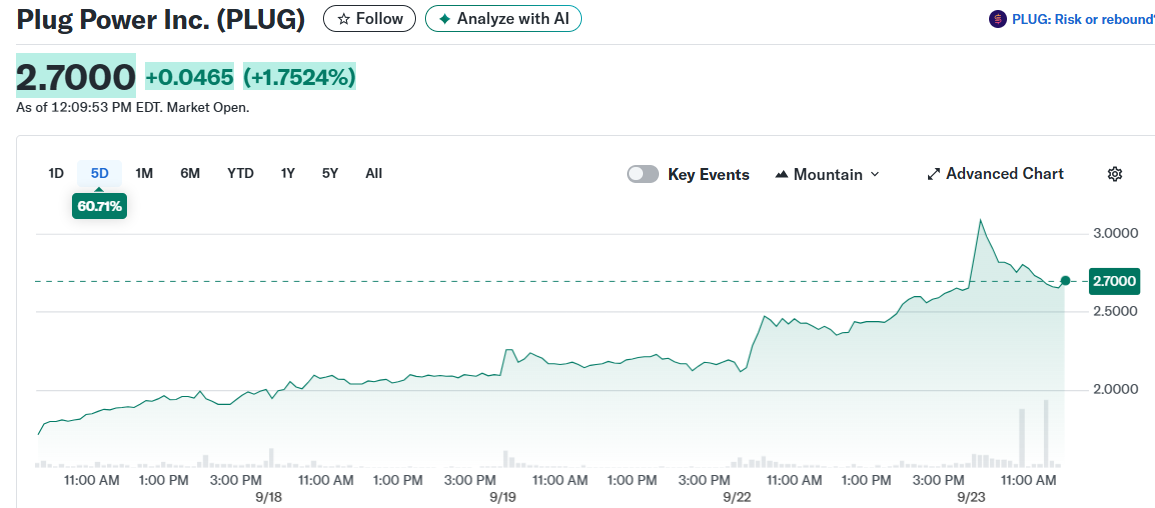1155x508 pixels.
Task: Click the large 2.7000 price quote
Action: [x=77, y=77]
